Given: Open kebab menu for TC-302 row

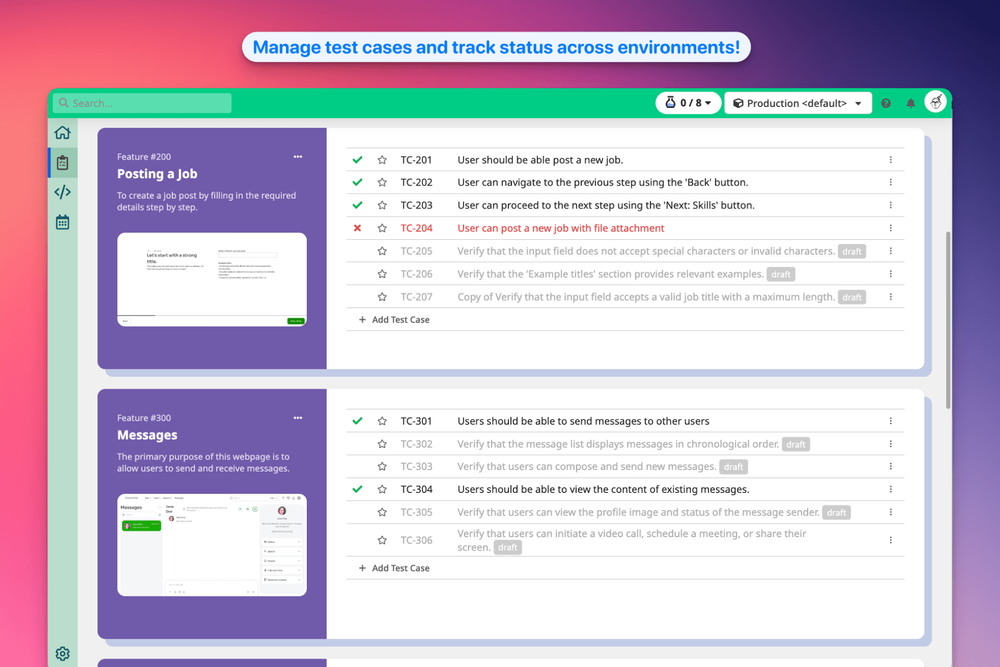Looking at the screenshot, I should click(x=890, y=444).
